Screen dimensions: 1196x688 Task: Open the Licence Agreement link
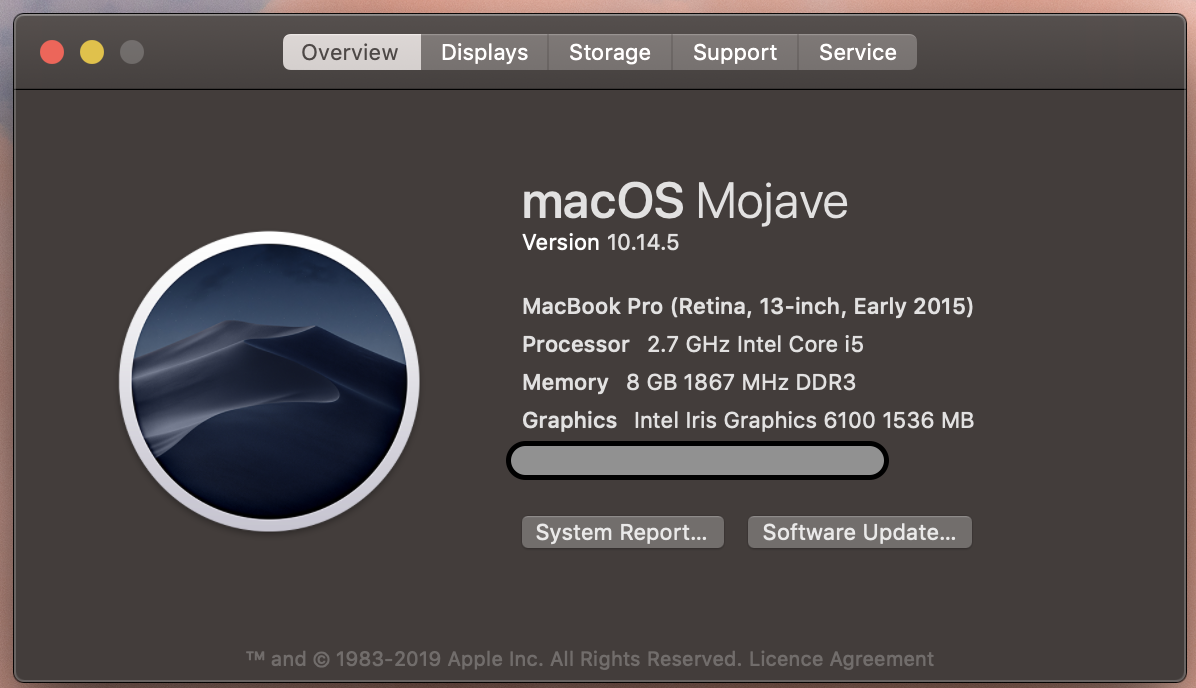coord(841,659)
